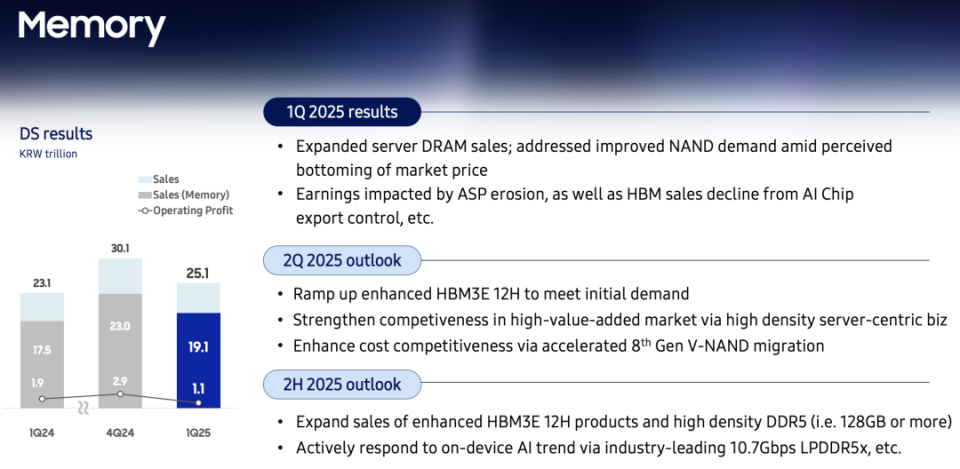Click the Operating Profit legend line marker
The width and height of the screenshot is (960, 469).
click(x=144, y=211)
